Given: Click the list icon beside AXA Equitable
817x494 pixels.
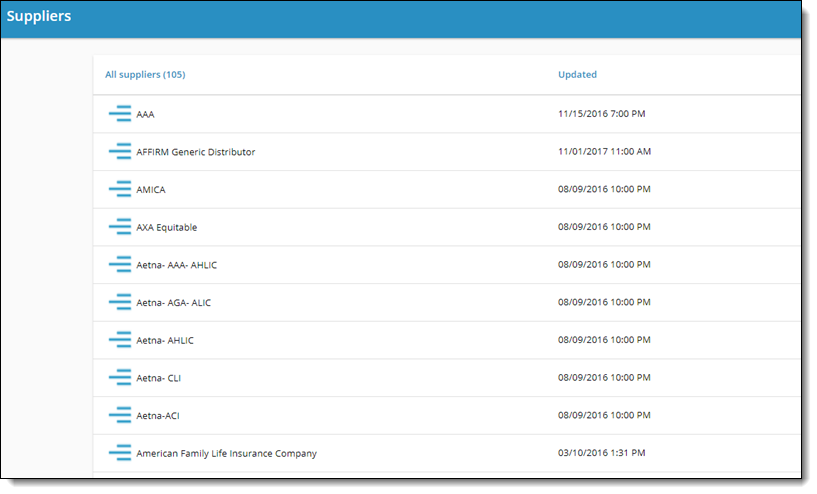Looking at the screenshot, I should pos(120,227).
